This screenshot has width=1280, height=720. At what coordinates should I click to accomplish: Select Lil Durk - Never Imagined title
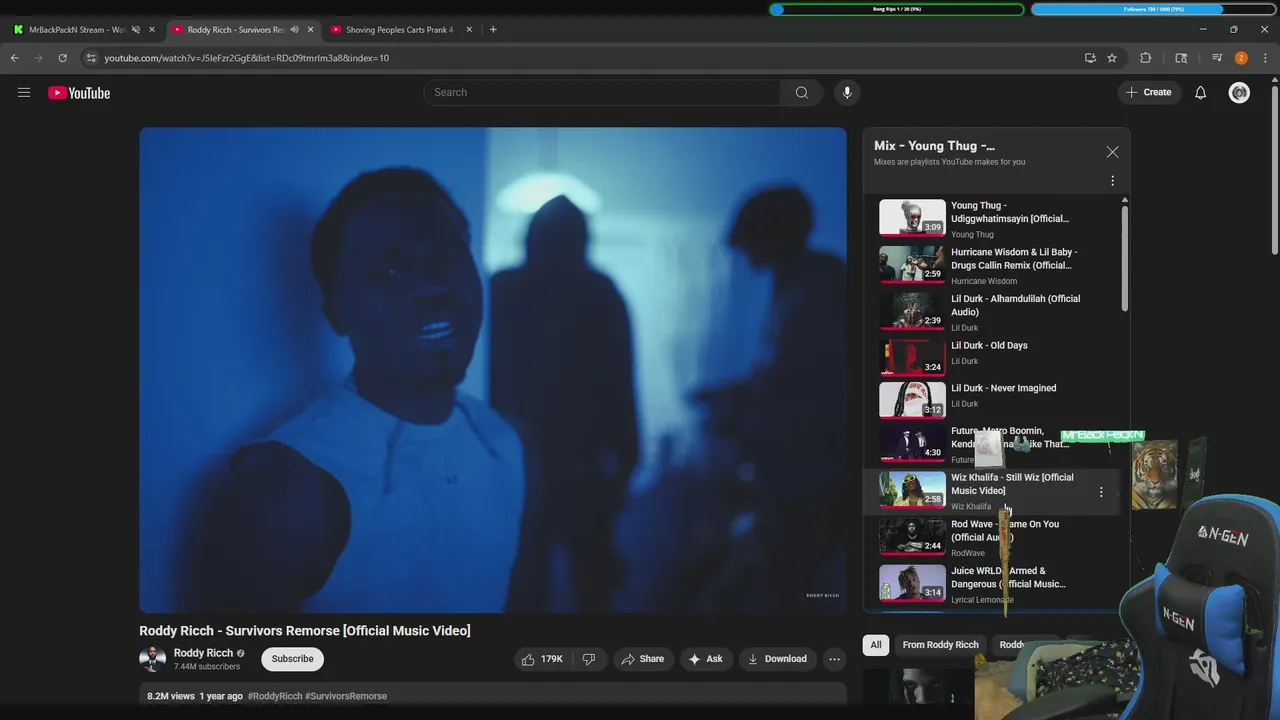click(1003, 388)
